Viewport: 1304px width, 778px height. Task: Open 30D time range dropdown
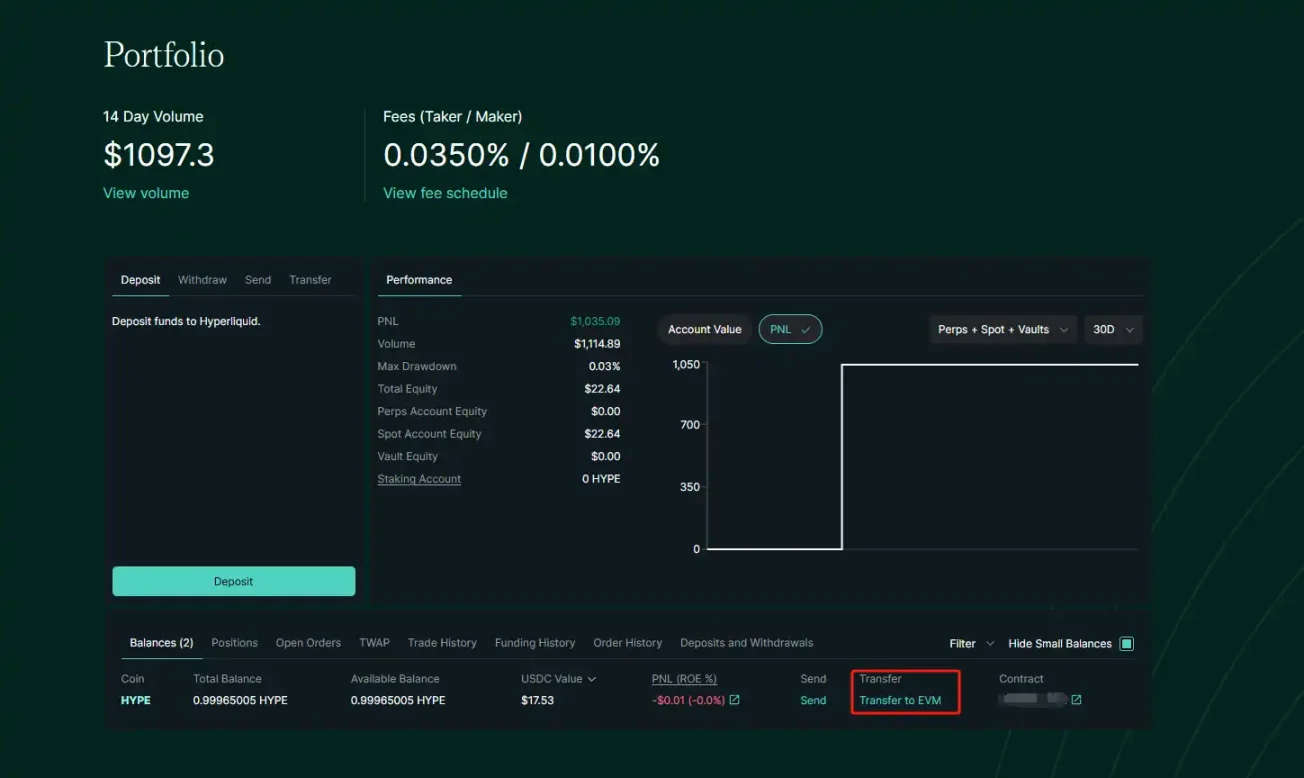pos(1113,330)
